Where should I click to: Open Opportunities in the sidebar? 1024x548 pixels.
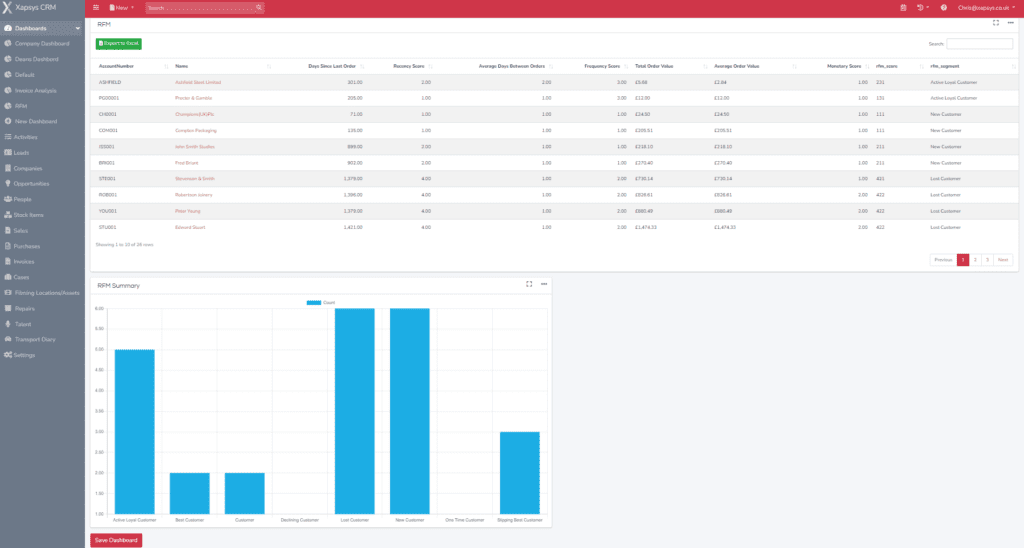31,184
